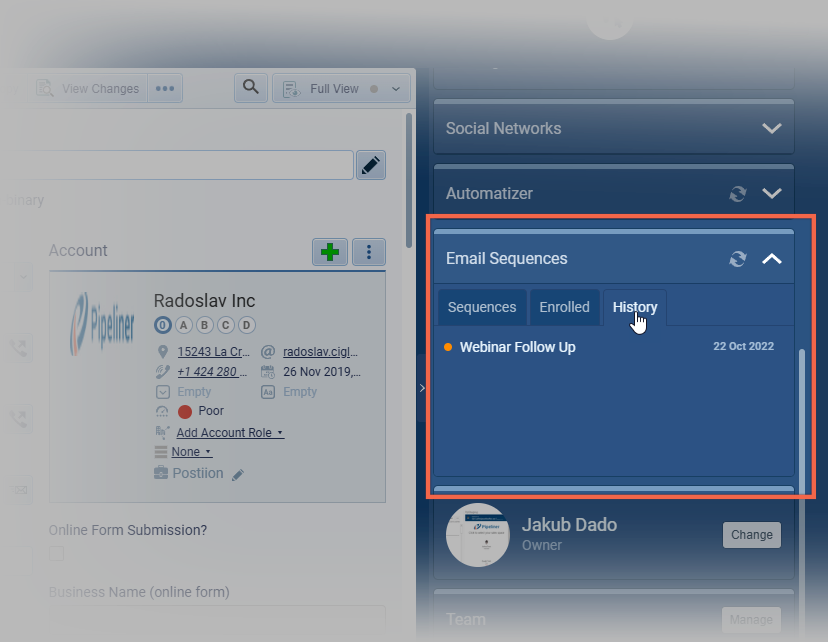Open the Full View dropdown
This screenshot has height=642, width=828.
point(341,89)
